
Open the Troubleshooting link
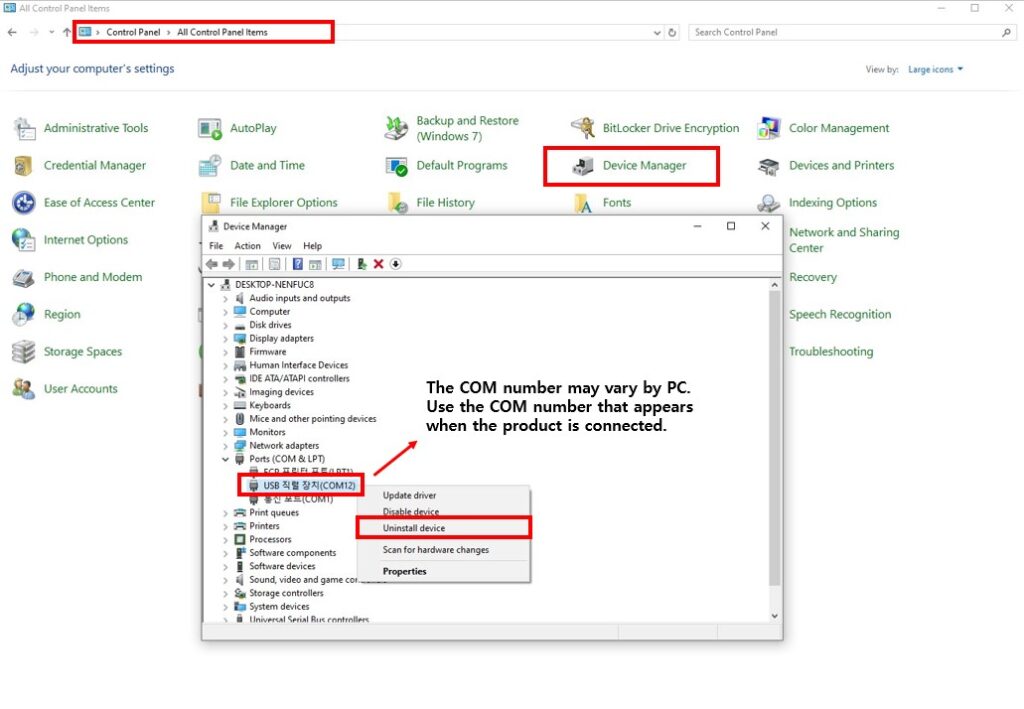[x=830, y=352]
